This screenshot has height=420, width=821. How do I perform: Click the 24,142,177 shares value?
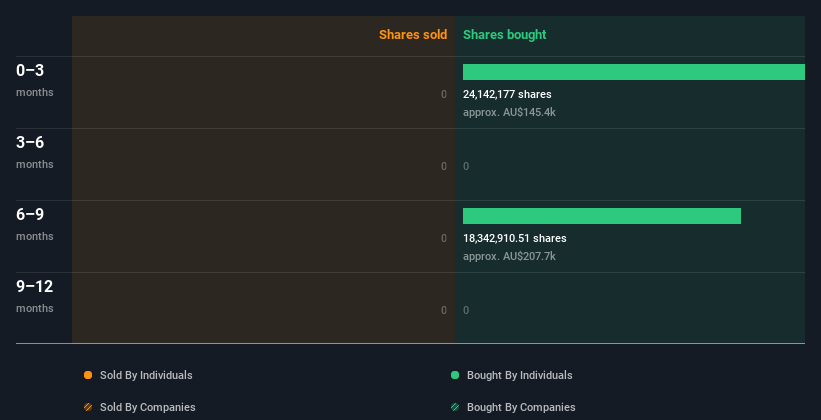(x=507, y=94)
